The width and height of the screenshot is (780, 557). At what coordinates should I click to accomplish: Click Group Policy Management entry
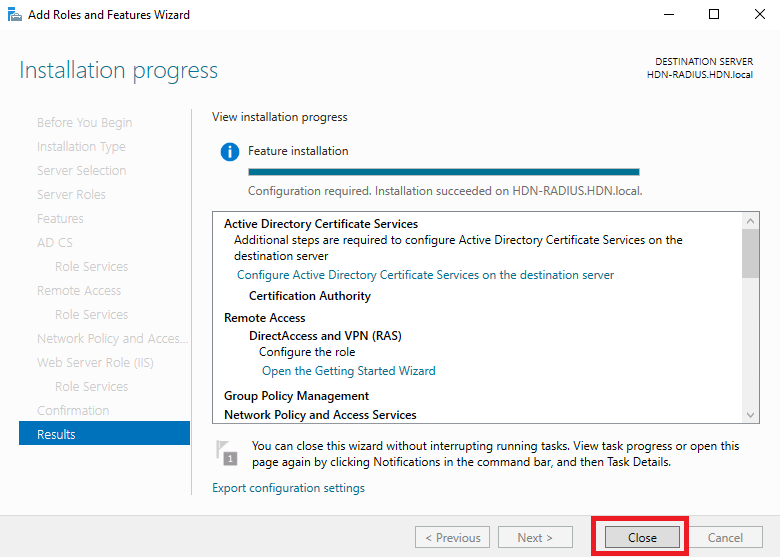tap(296, 396)
